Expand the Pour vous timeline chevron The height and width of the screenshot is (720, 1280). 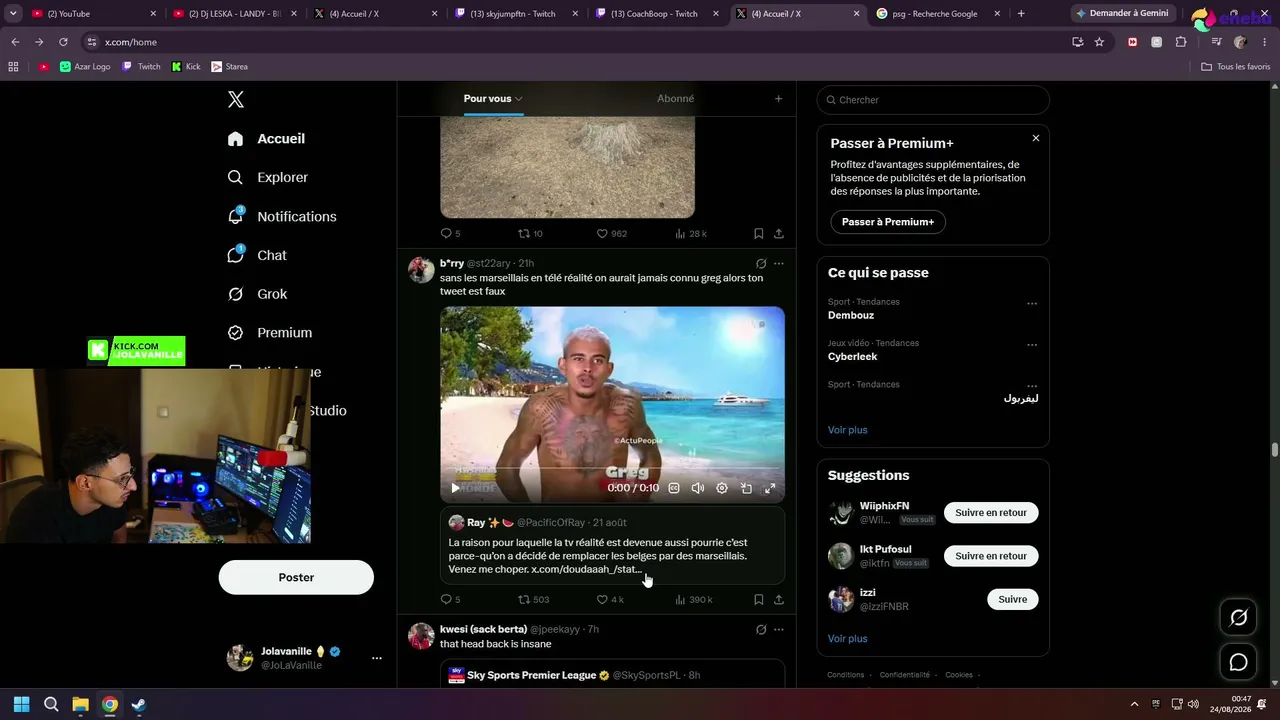coord(519,99)
